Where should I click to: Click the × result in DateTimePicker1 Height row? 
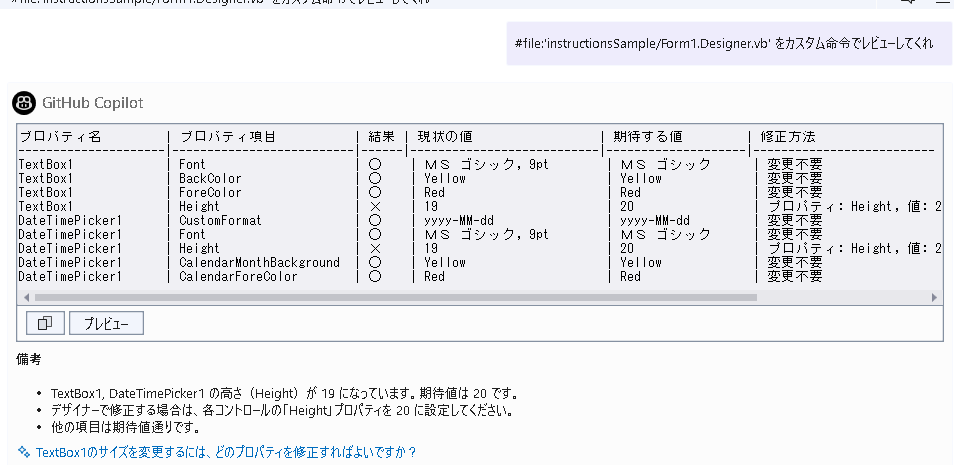click(375, 248)
